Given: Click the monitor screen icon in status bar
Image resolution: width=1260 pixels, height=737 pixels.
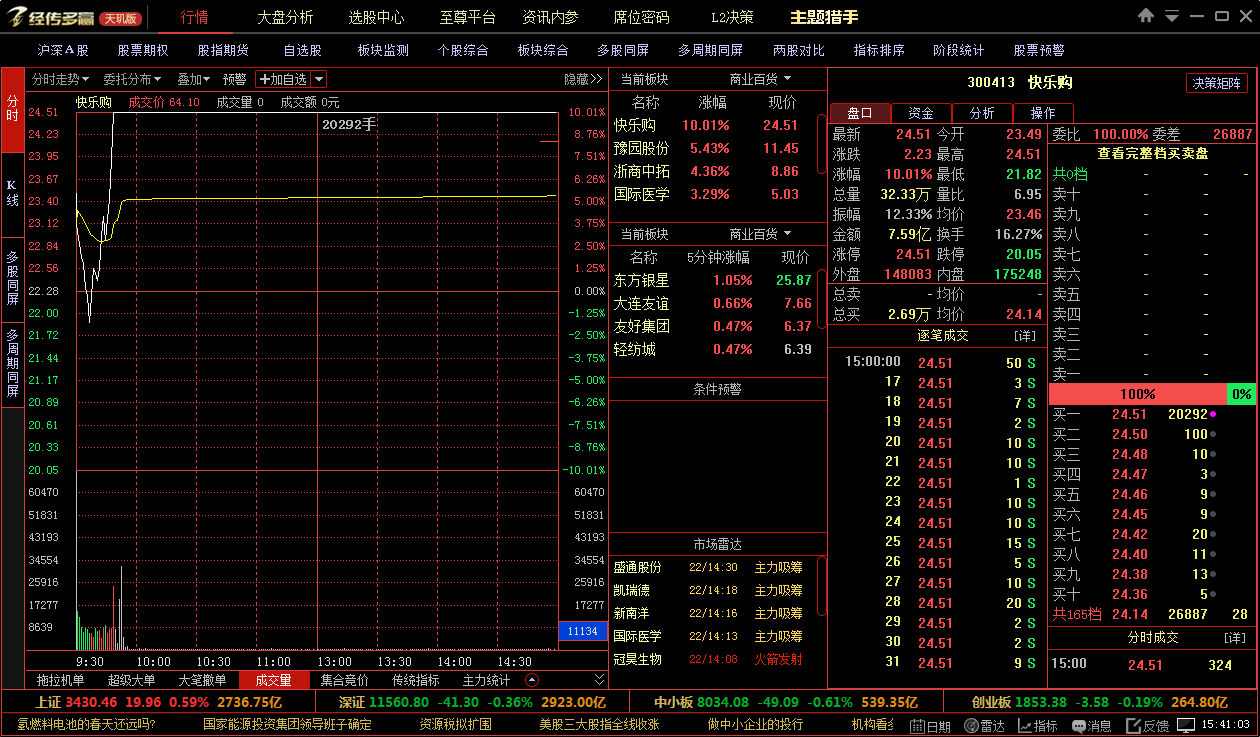Looking at the screenshot, I should tap(1186, 725).
